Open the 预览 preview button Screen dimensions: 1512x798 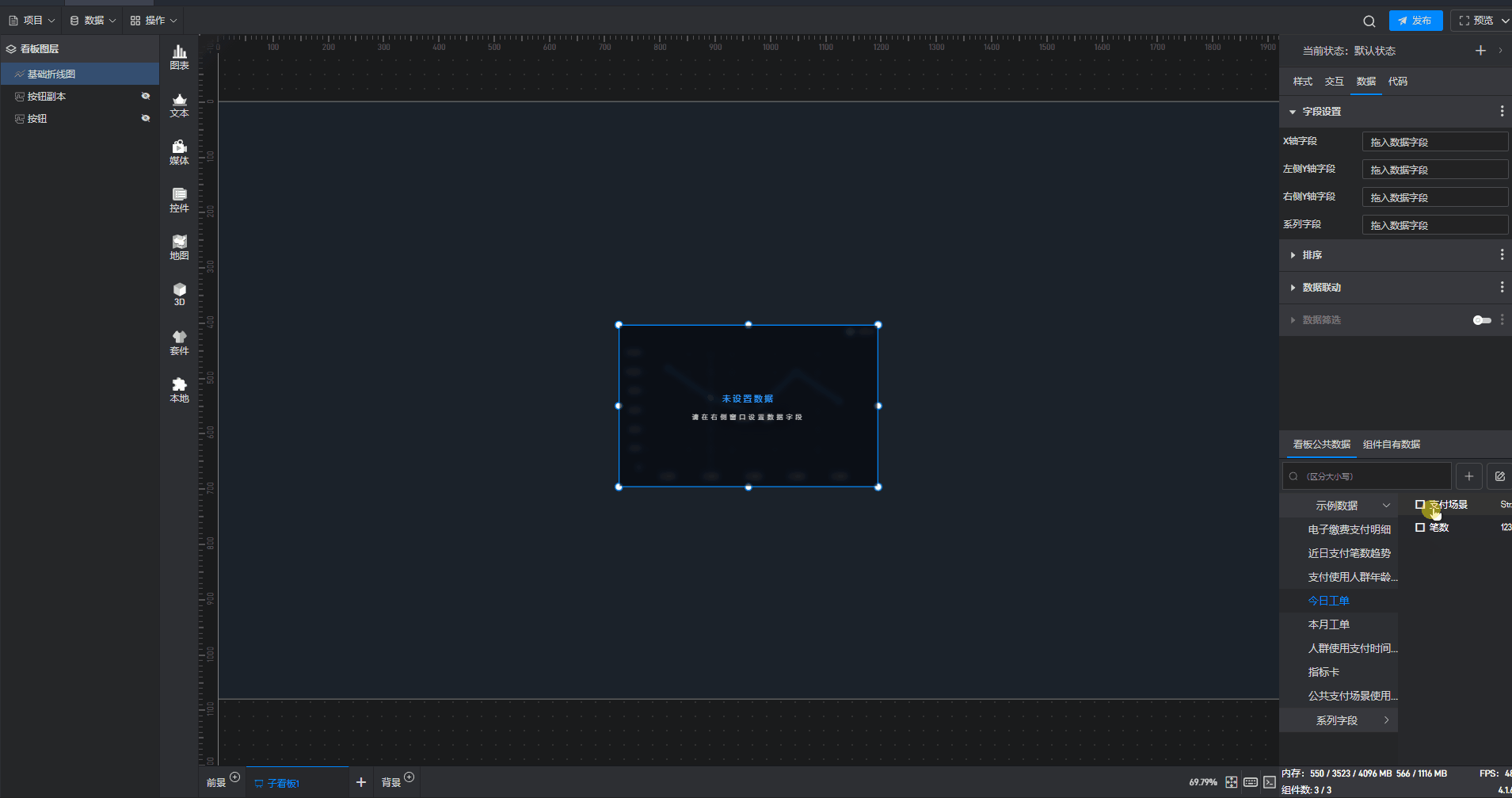point(1477,21)
